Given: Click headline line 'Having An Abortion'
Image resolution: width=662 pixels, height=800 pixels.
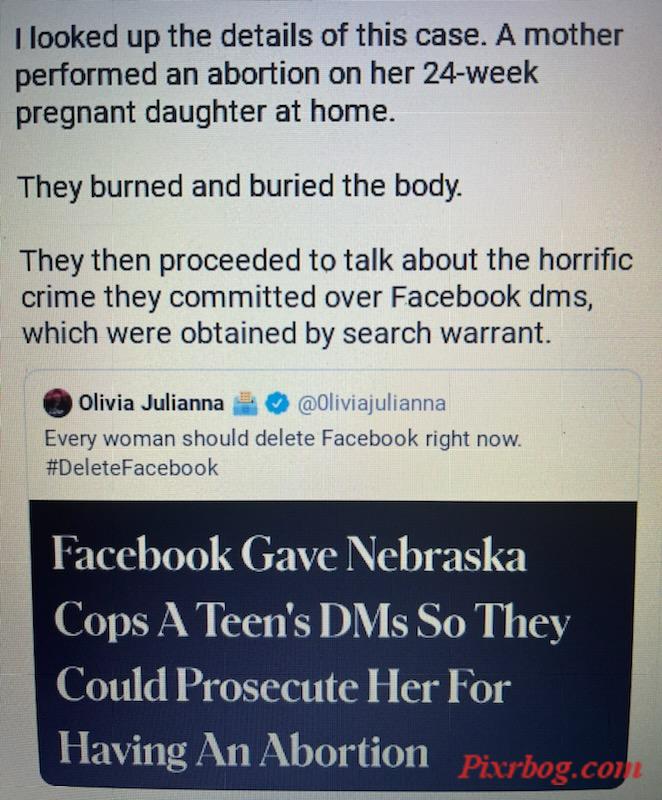Looking at the screenshot, I should pyautogui.click(x=243, y=751).
